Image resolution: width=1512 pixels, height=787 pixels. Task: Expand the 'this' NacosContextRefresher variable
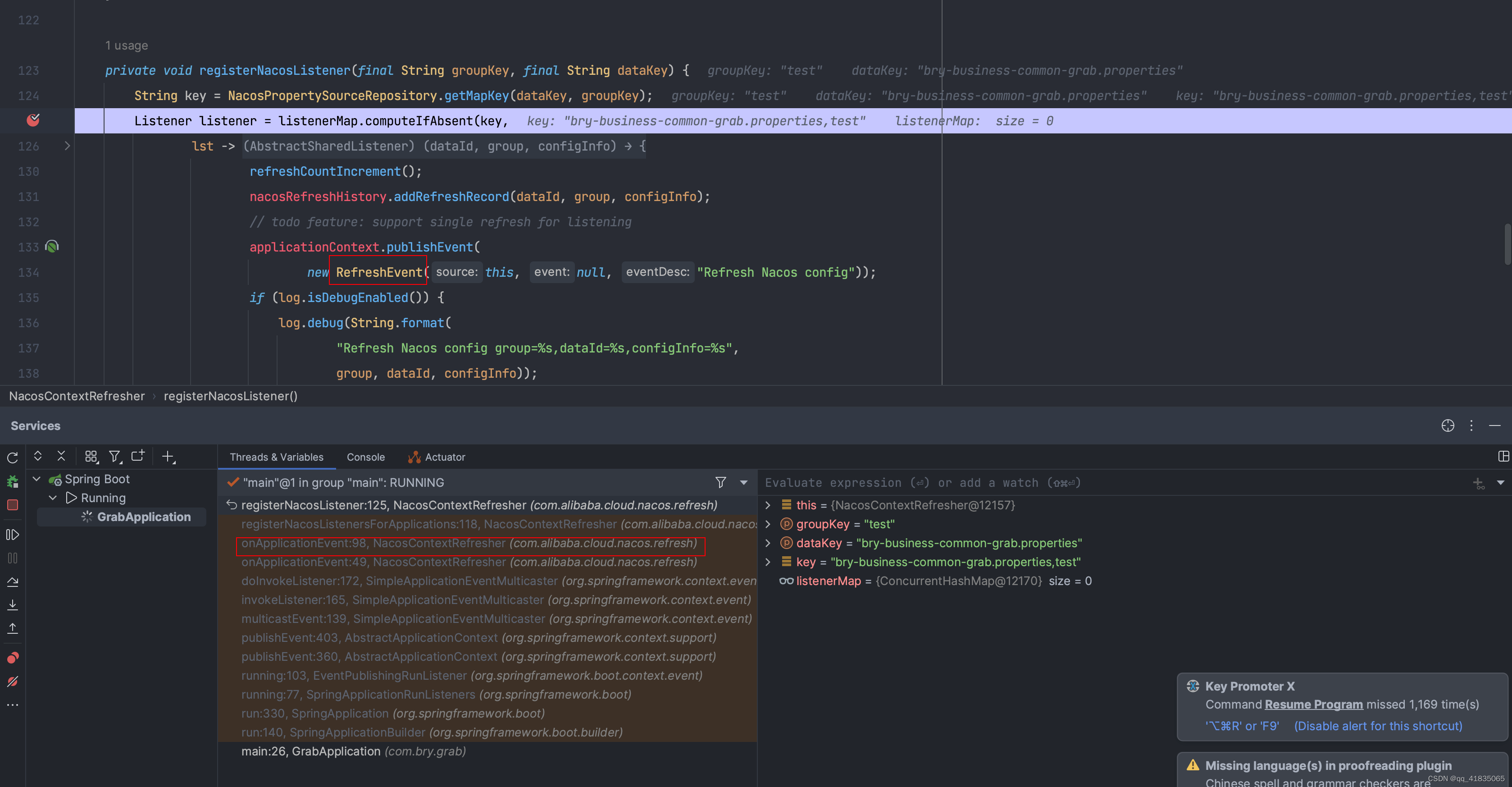point(768,505)
